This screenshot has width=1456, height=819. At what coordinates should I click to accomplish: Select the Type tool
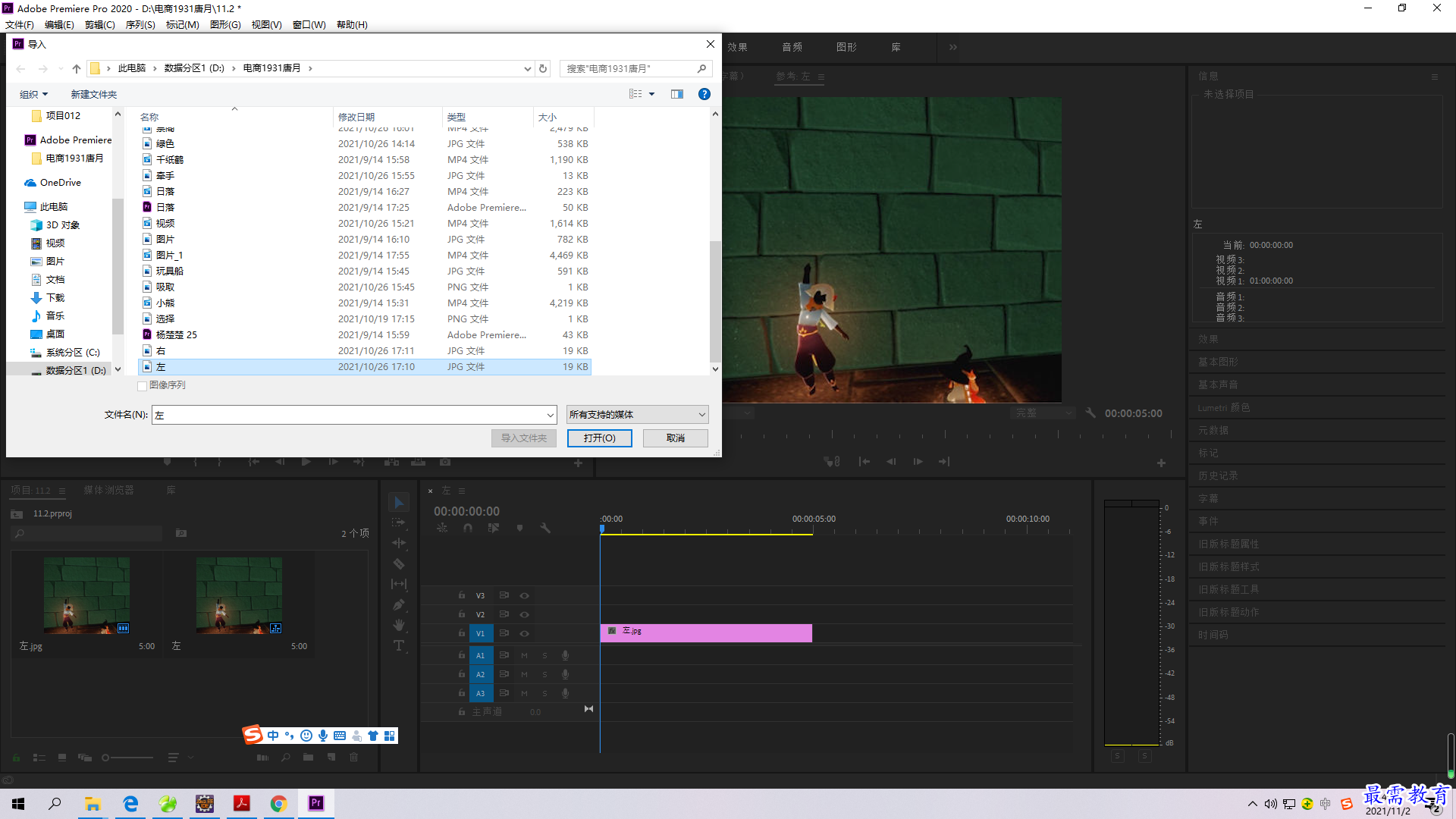pyautogui.click(x=399, y=645)
